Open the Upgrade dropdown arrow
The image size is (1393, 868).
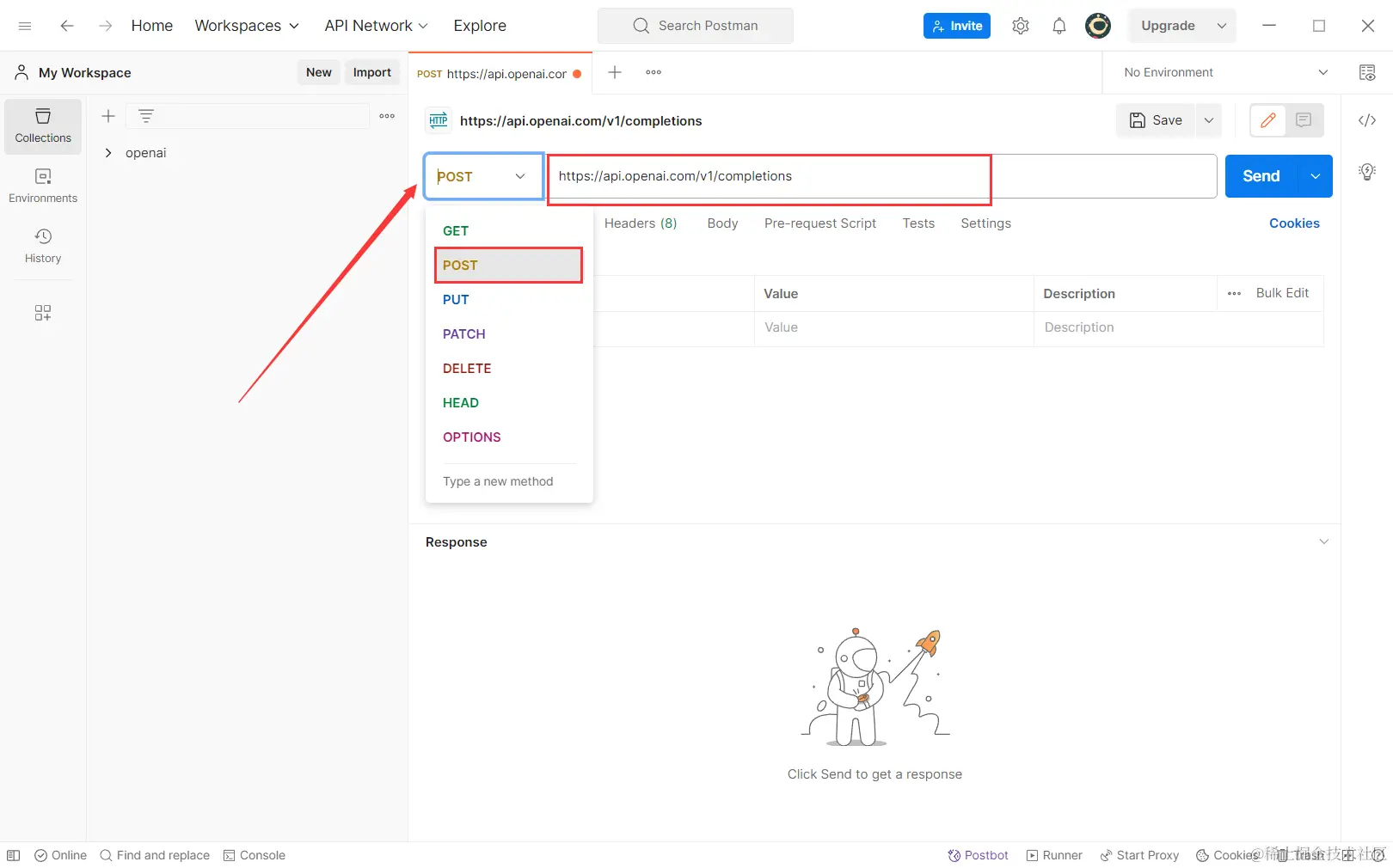(1222, 26)
